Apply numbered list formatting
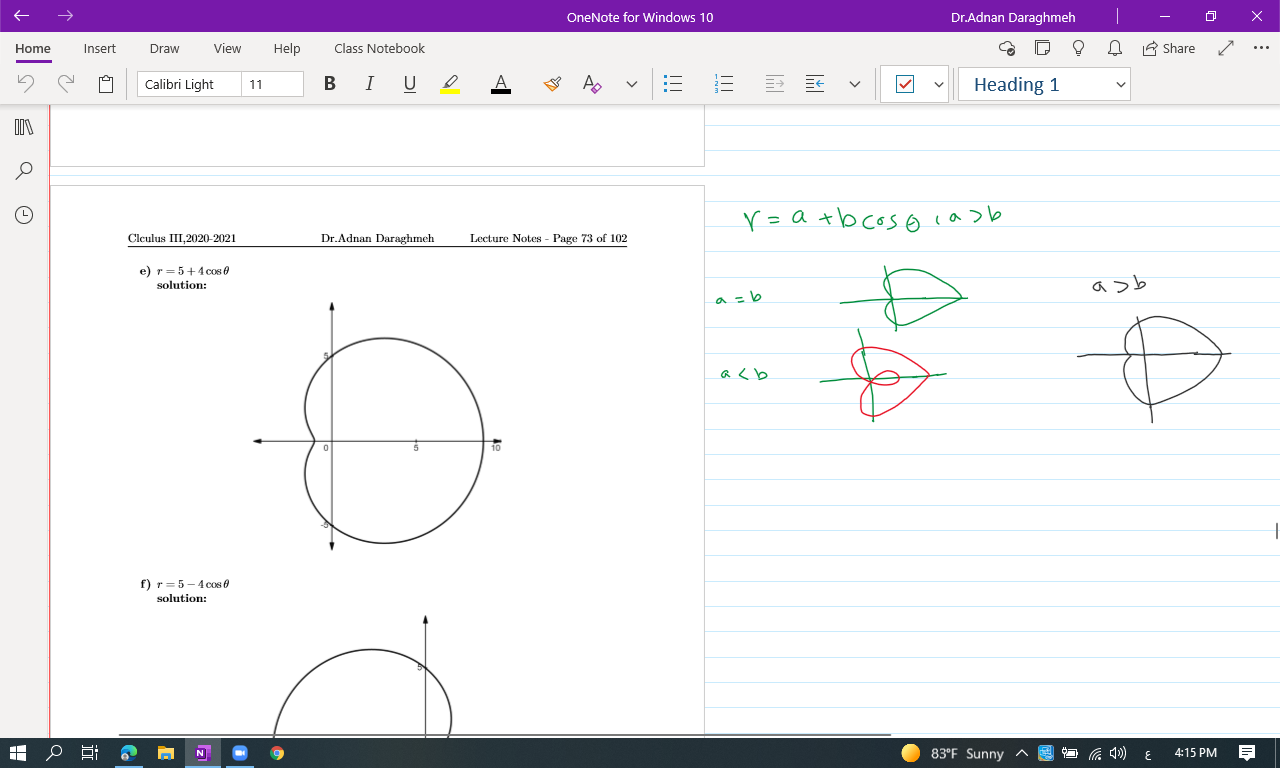The height and width of the screenshot is (768, 1280). pos(724,84)
